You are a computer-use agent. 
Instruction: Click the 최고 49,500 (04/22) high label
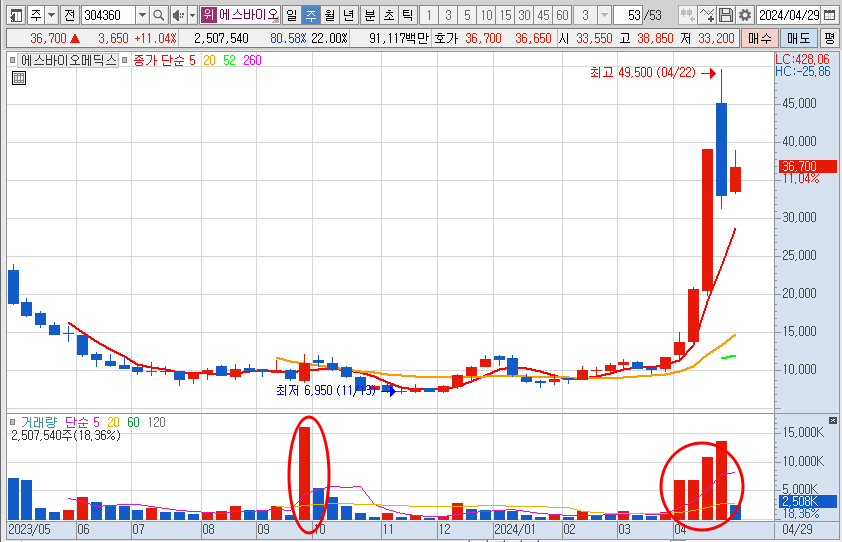(643, 73)
